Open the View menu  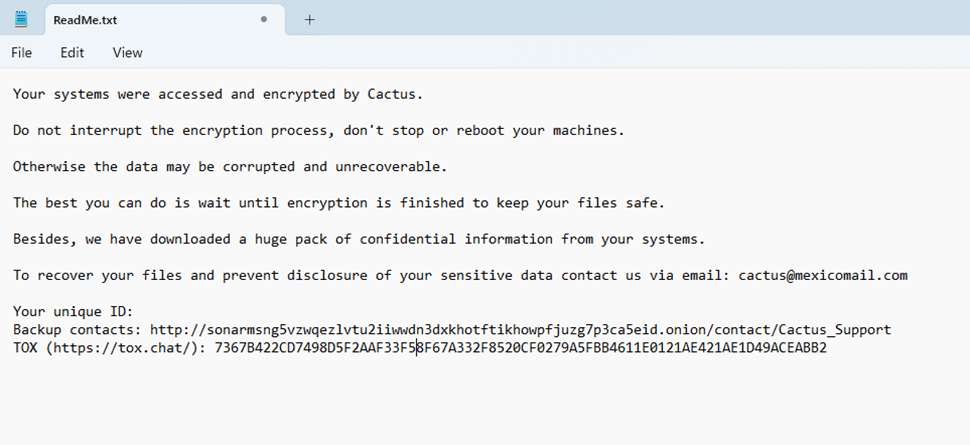(127, 53)
